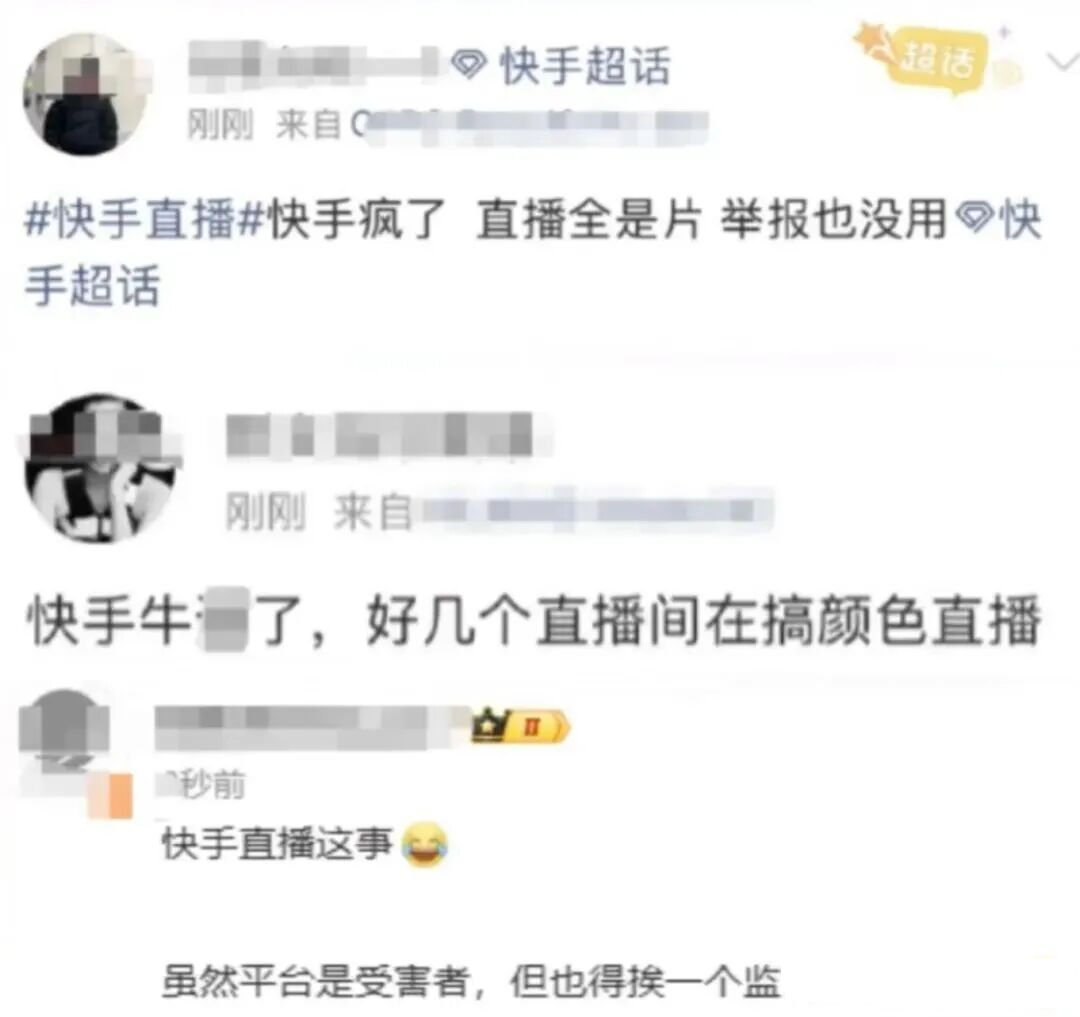Tap the crown membership level badge
Screen dimensions: 1080x1017
click(521, 726)
